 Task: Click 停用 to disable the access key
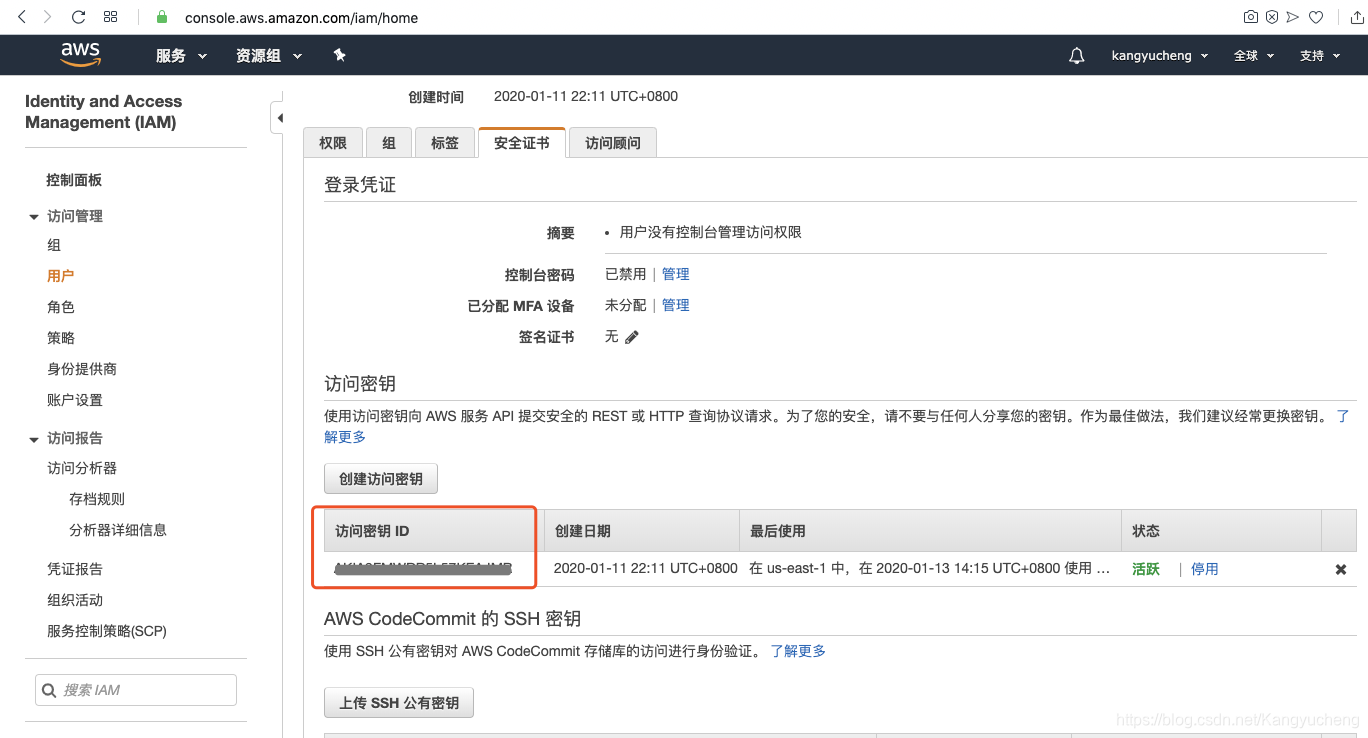pos(1204,568)
